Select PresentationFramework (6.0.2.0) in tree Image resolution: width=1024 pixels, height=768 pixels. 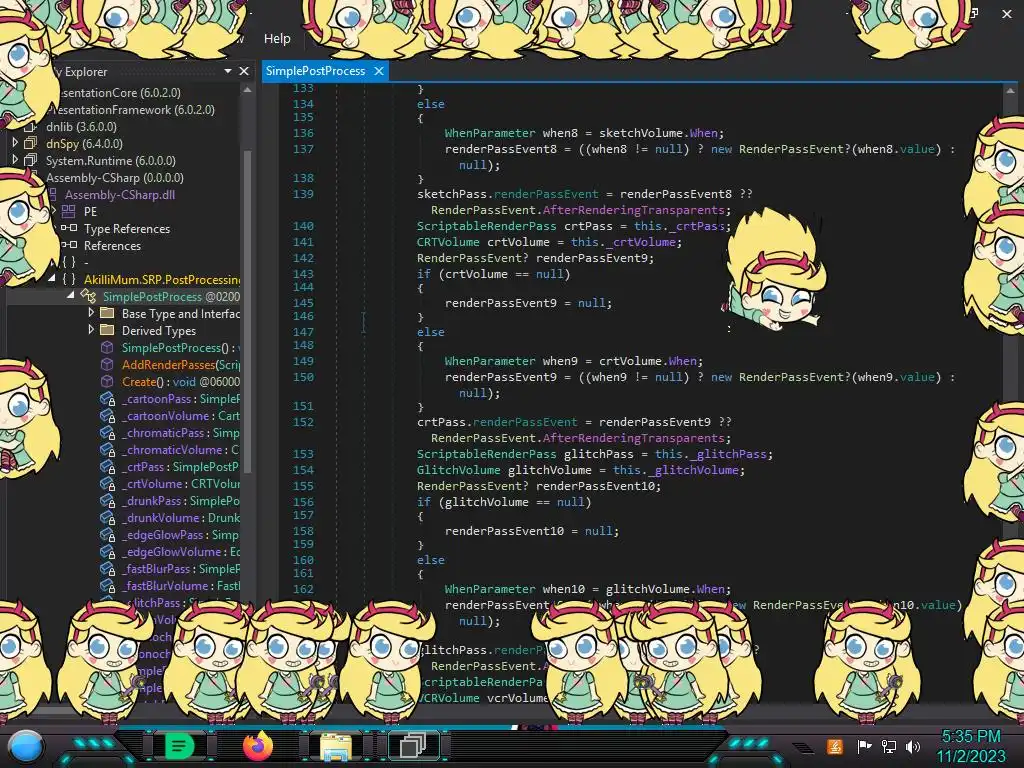coord(131,110)
